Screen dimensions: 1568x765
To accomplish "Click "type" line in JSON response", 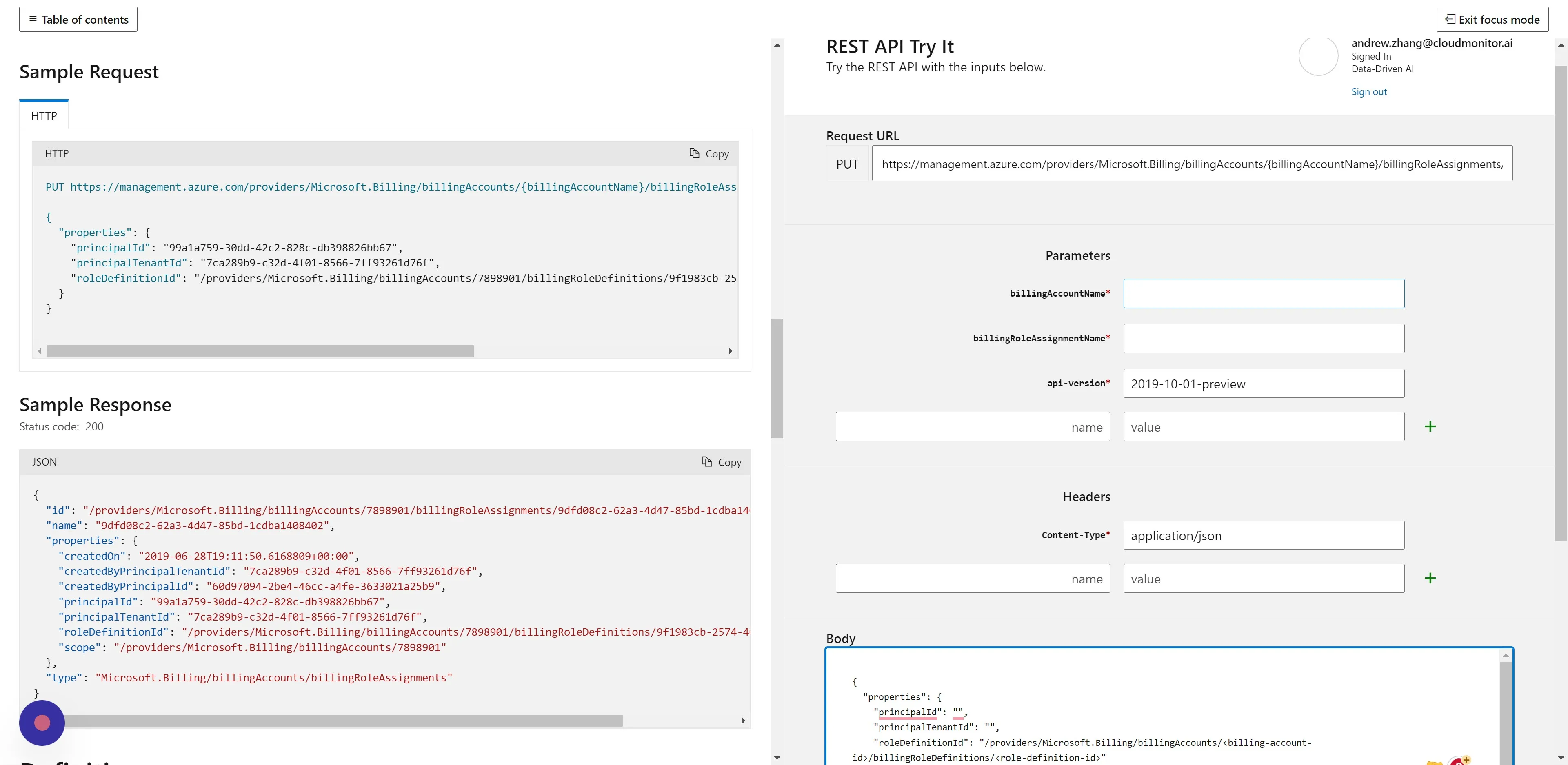I will [x=249, y=678].
